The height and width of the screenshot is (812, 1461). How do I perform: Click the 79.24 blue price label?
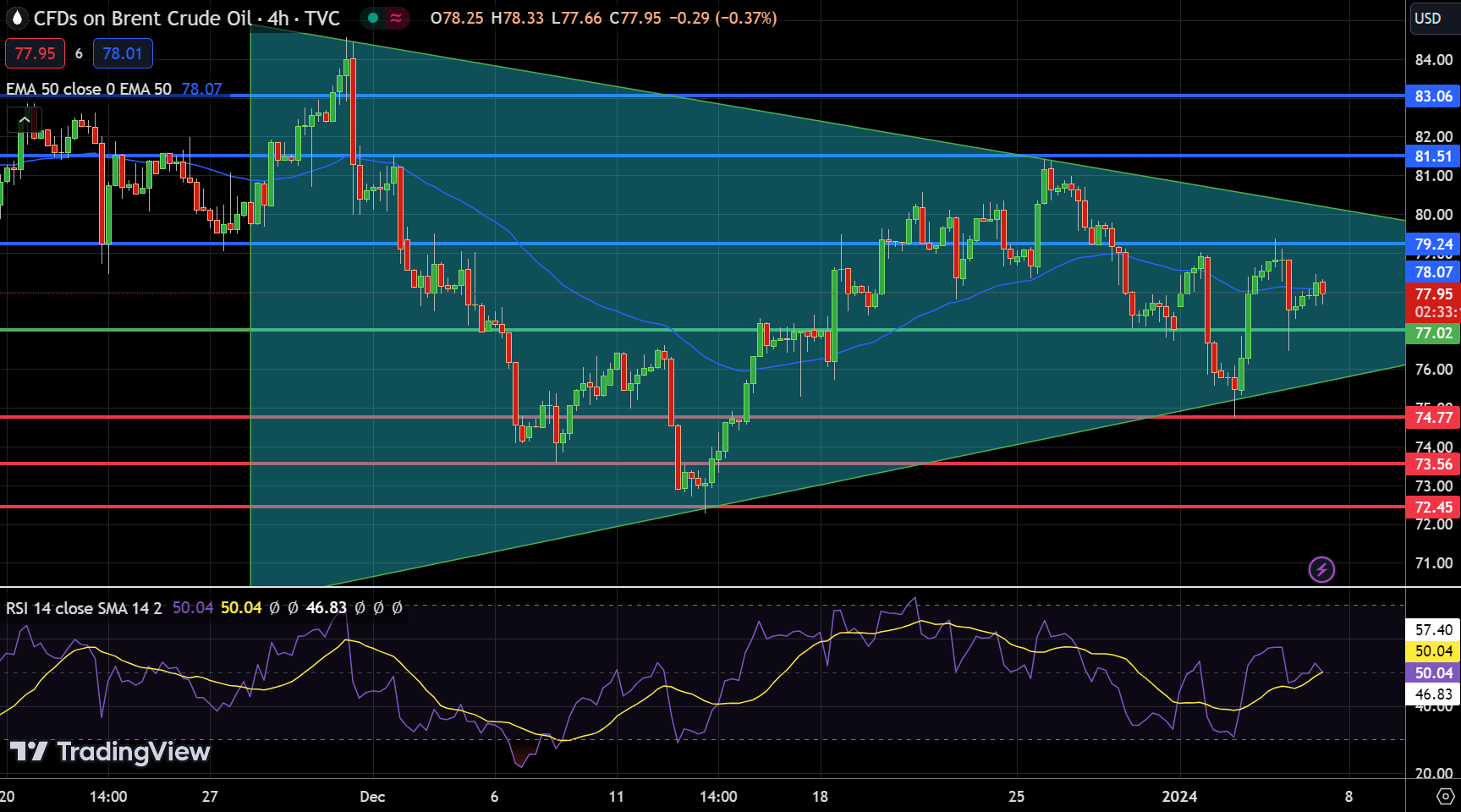click(1433, 244)
